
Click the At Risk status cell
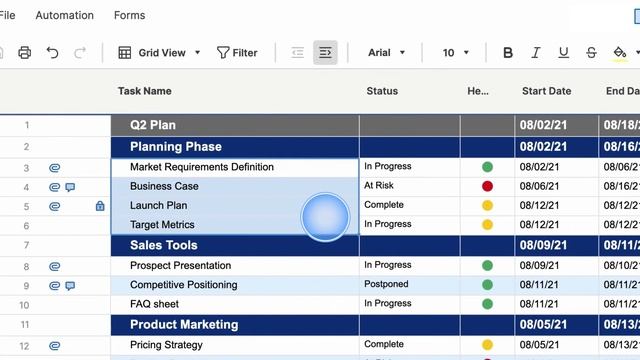click(x=410, y=187)
